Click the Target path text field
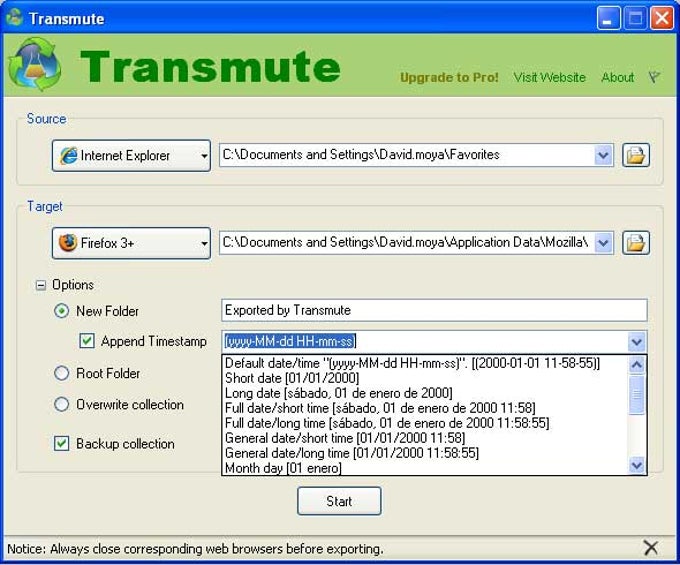 [407, 243]
